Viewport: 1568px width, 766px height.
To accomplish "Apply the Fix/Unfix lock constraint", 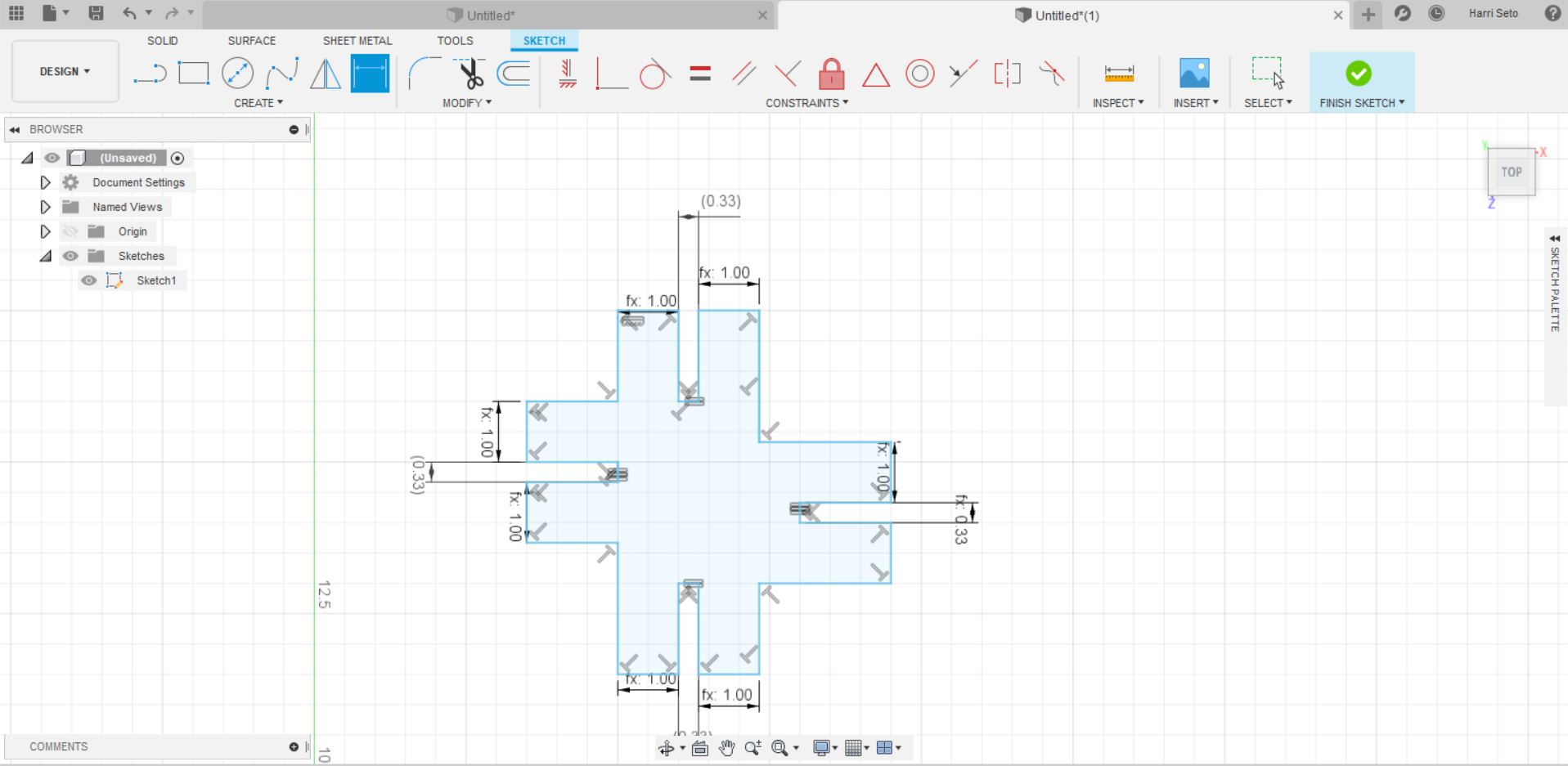I will click(x=832, y=74).
